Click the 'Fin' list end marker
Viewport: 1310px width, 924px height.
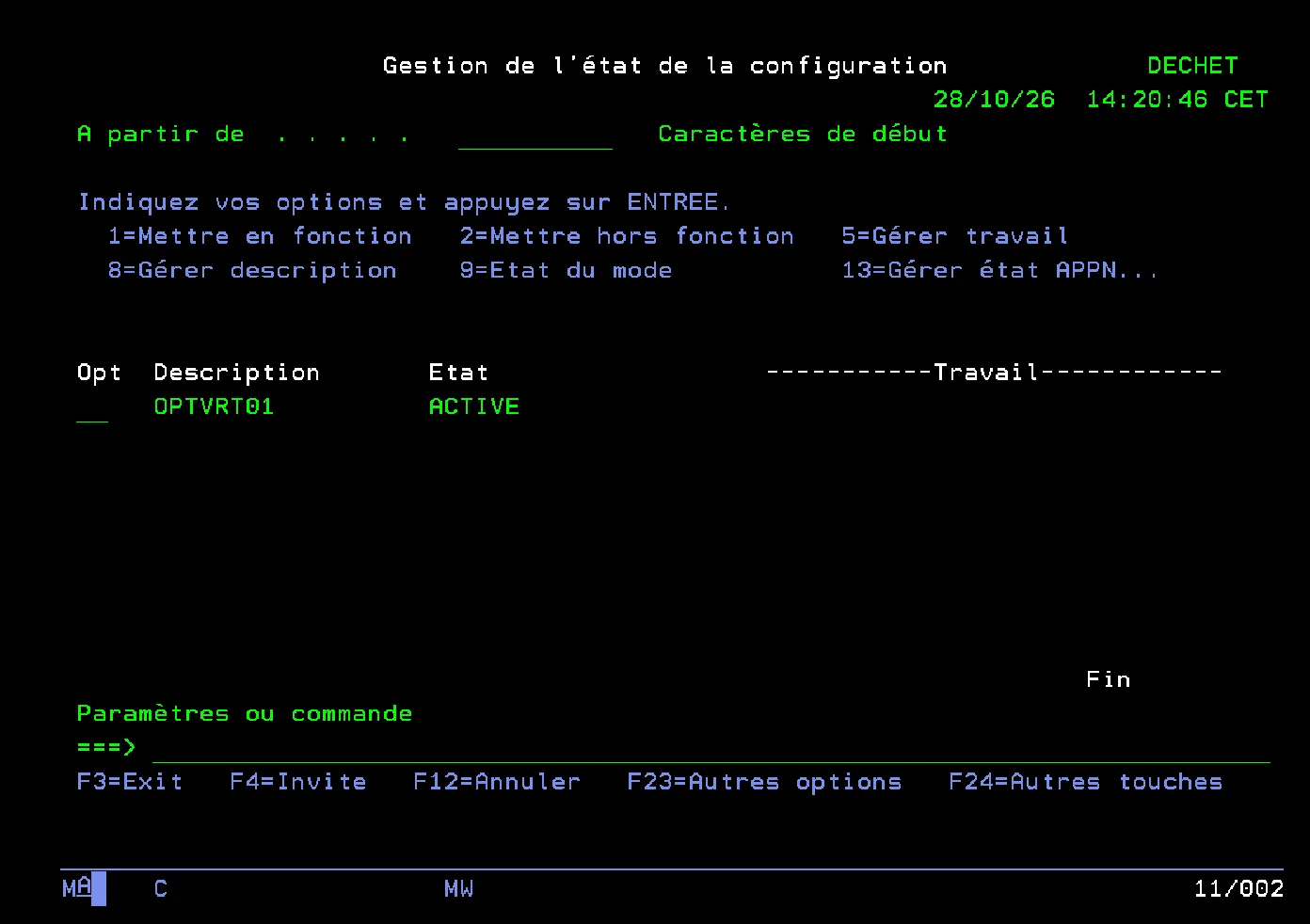click(1109, 679)
